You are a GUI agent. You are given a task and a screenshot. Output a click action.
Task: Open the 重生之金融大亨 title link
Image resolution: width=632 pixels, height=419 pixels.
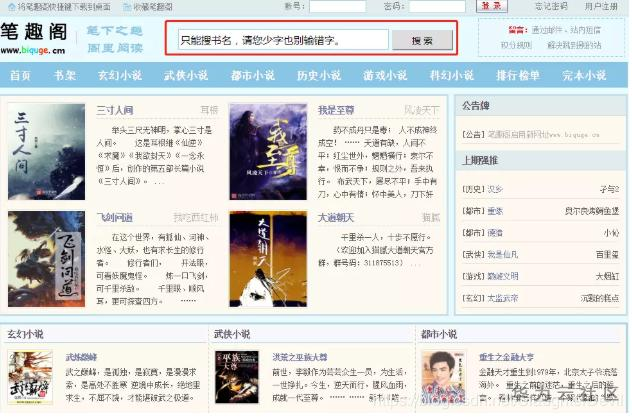click(x=507, y=357)
